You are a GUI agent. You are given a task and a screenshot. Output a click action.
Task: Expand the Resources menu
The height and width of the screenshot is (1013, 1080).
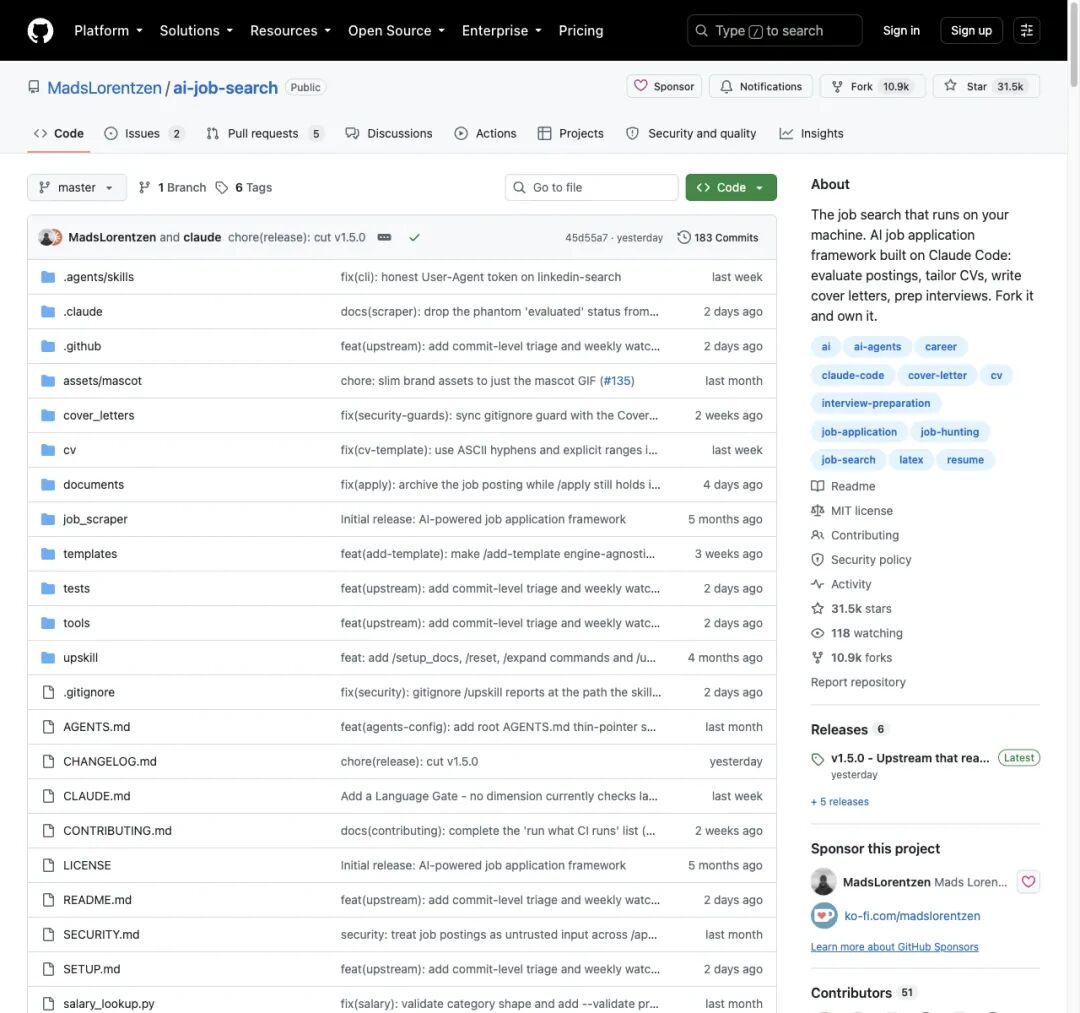[x=291, y=31]
